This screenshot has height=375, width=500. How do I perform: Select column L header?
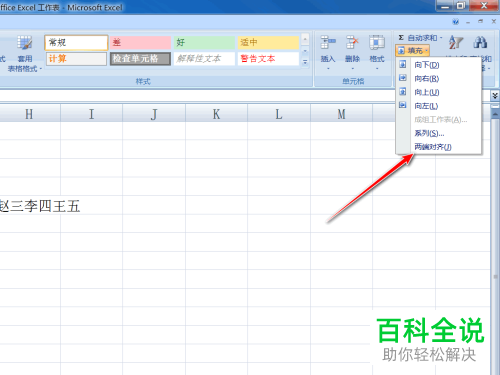click(279, 114)
